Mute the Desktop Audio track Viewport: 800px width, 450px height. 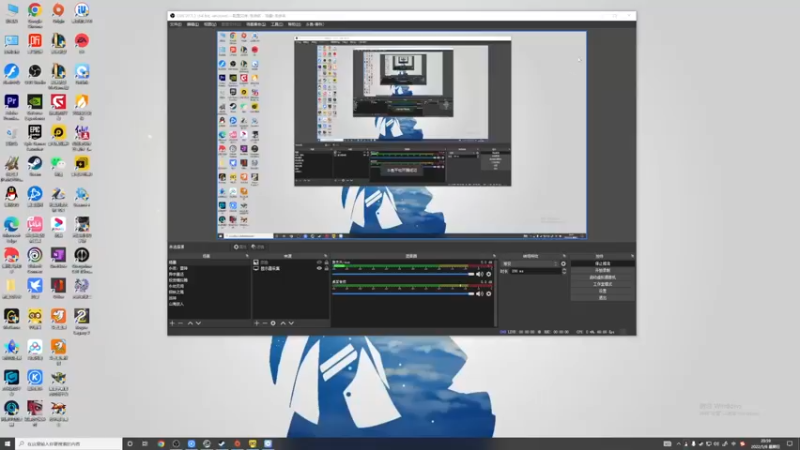(x=480, y=294)
